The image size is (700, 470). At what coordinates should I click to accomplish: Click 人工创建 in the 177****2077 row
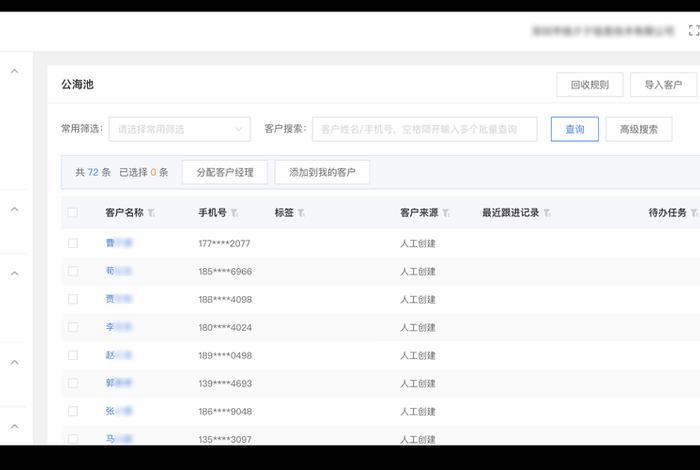[418, 244]
